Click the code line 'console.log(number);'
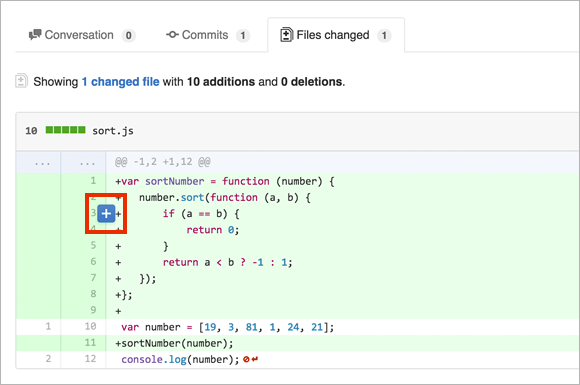Image resolution: width=580 pixels, height=385 pixels. [x=181, y=360]
